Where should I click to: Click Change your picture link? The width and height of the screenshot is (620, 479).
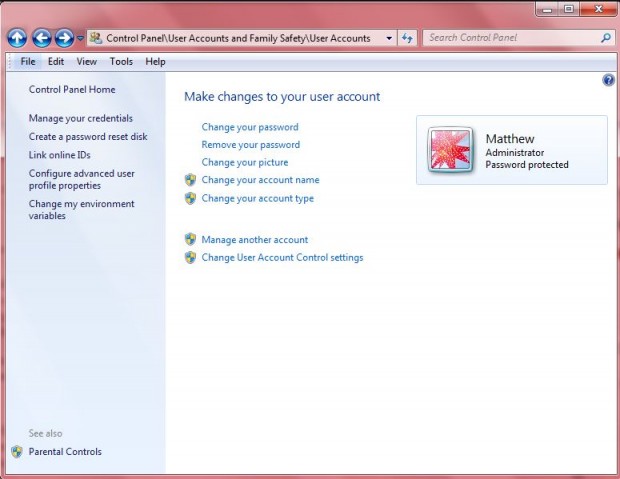coord(245,162)
